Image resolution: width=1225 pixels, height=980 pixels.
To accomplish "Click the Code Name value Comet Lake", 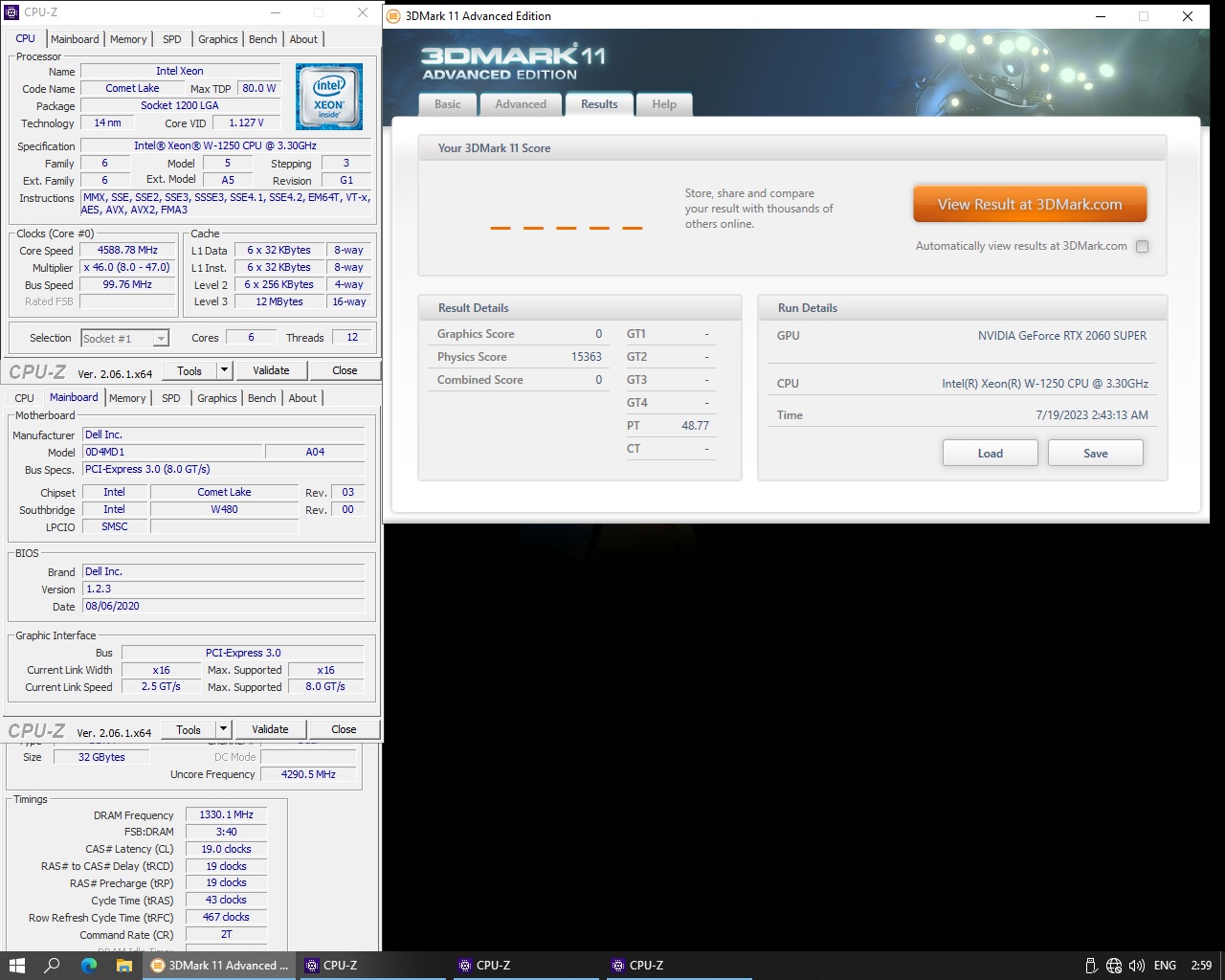I will [132, 88].
